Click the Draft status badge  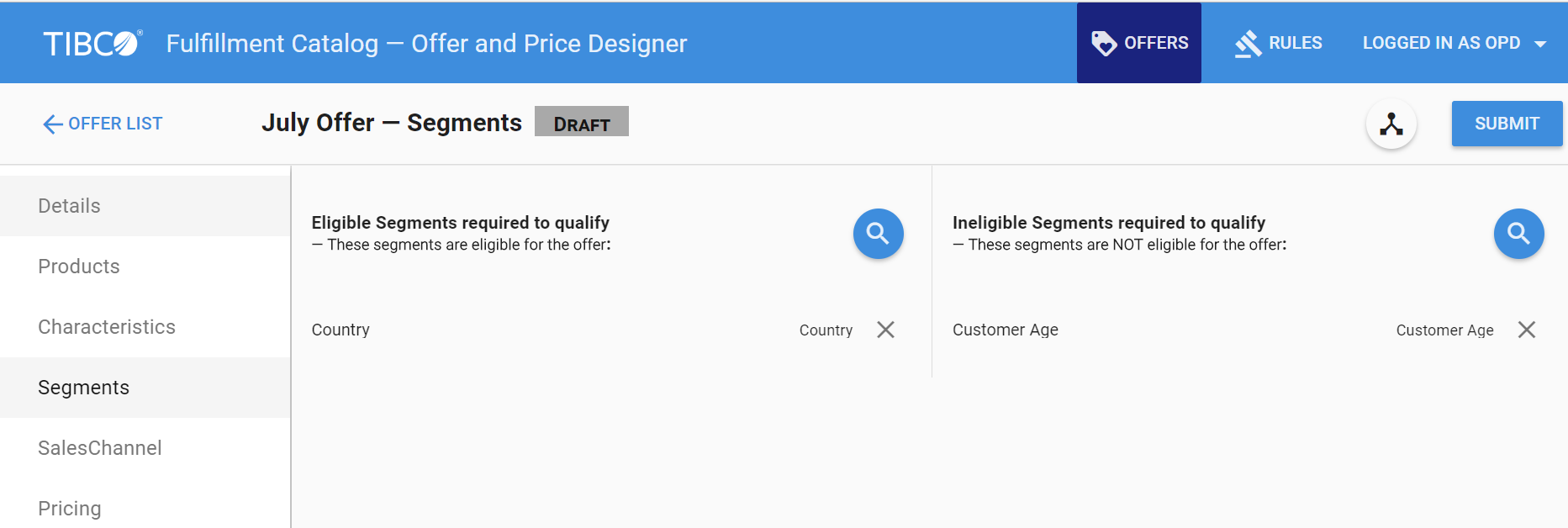point(581,122)
